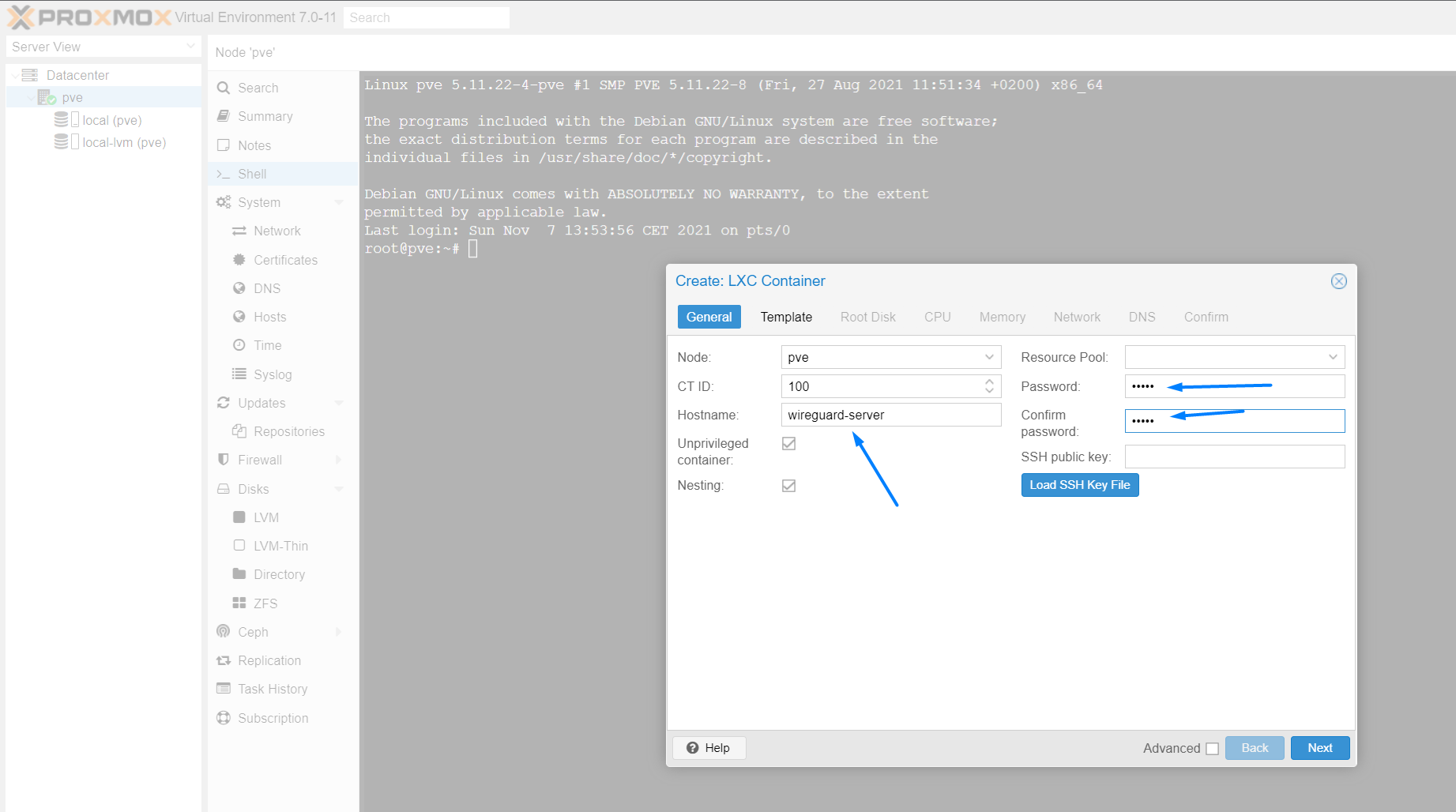Image resolution: width=1456 pixels, height=812 pixels.
Task: Collapse the pve tree node
Action: tap(31, 97)
